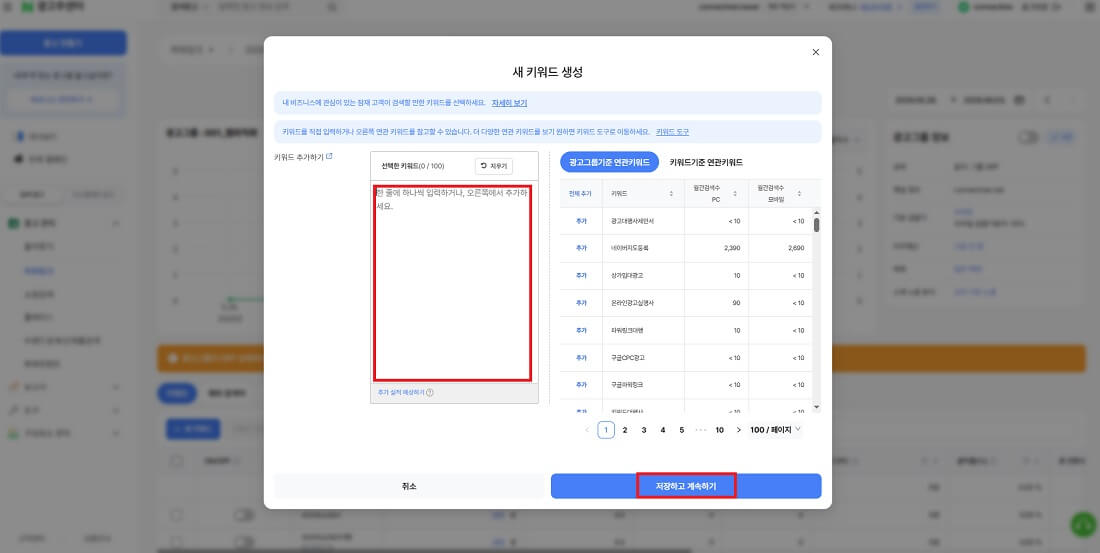1100x553 pixels.
Task: Select page 1 in pagination
Action: point(606,430)
